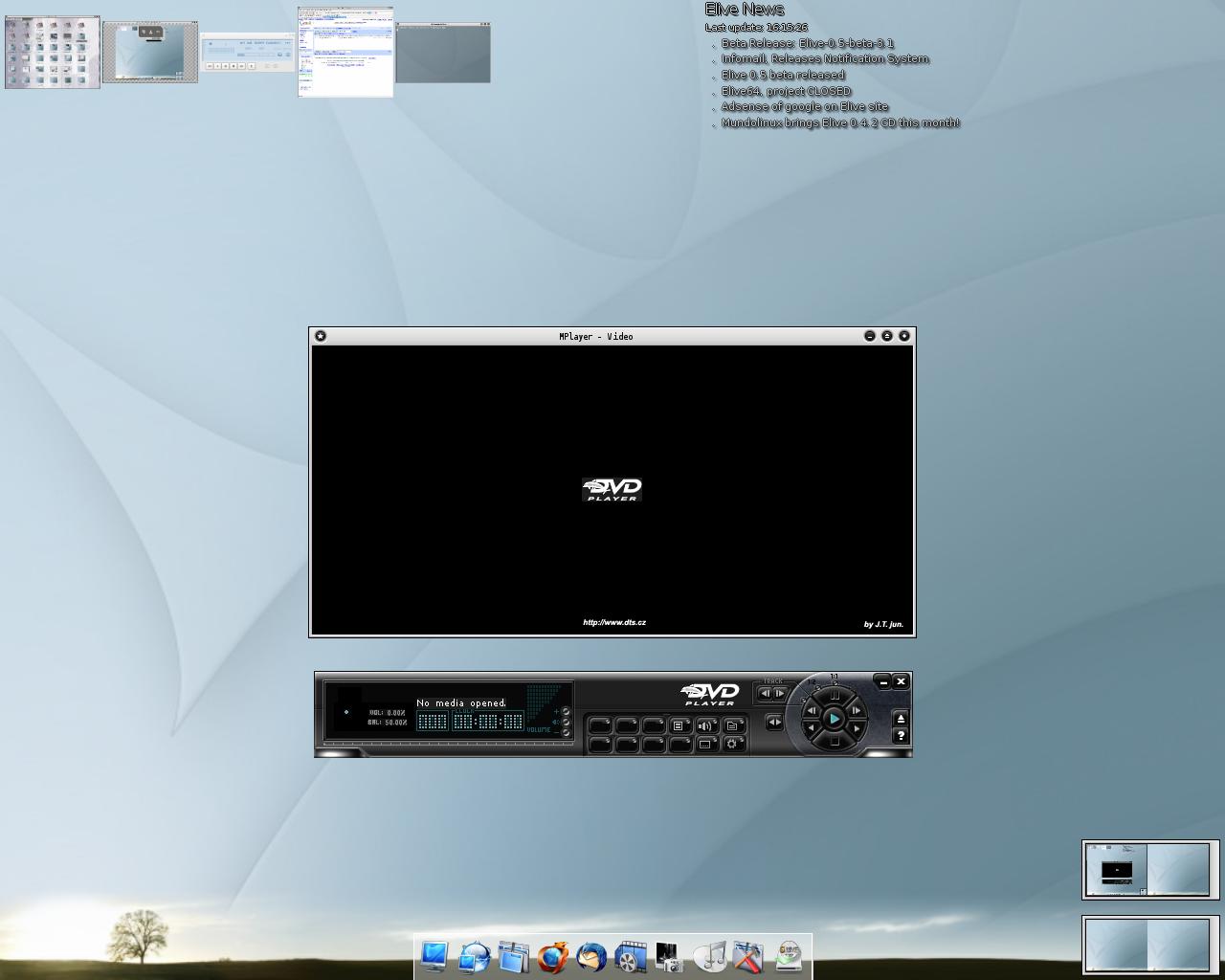Screen dimensions: 1225x980
Task: Click first blank button in bottom row
Action: (x=600, y=745)
